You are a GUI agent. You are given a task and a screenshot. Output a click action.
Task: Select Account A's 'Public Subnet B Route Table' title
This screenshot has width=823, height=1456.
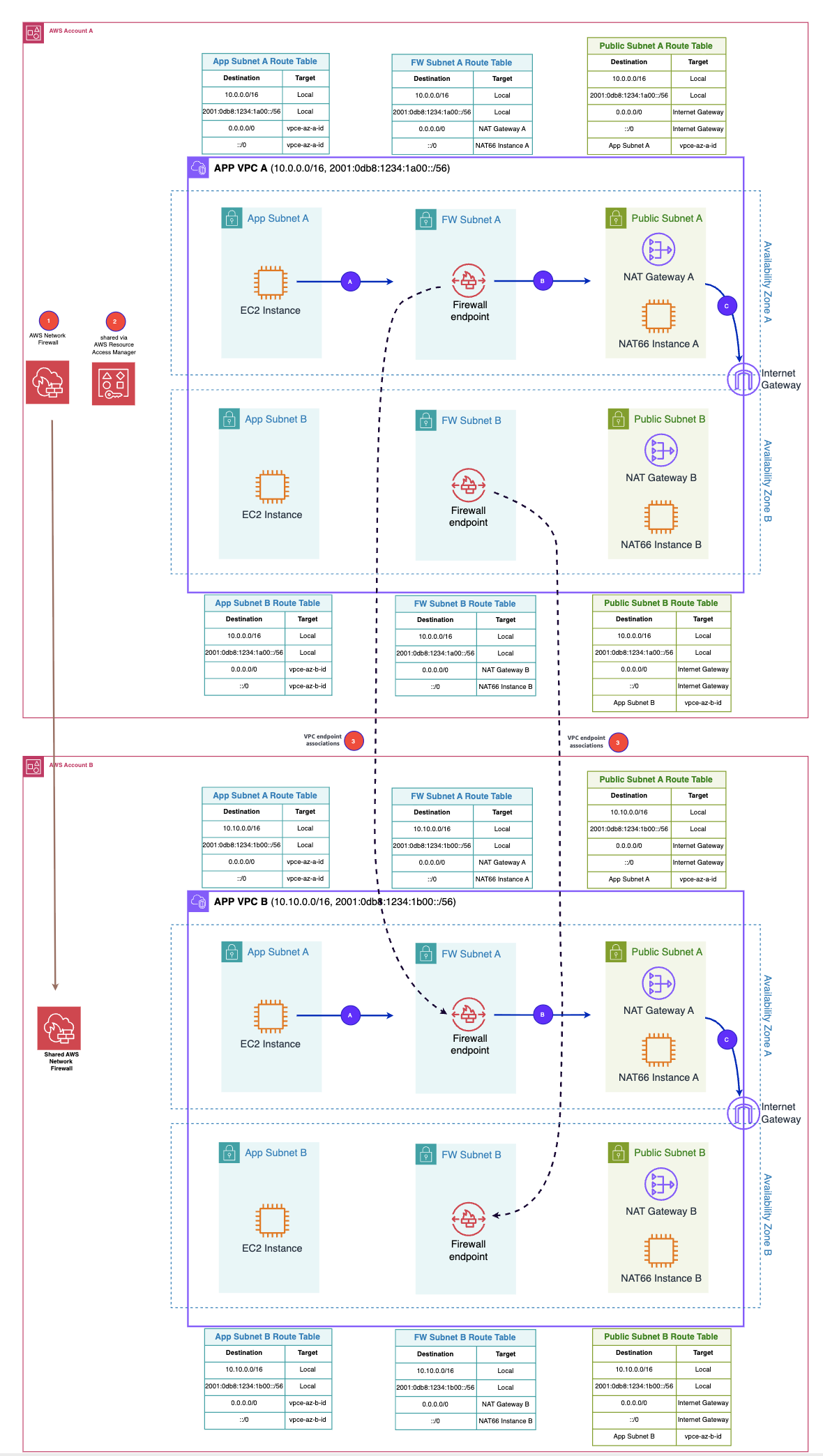pyautogui.click(x=661, y=603)
